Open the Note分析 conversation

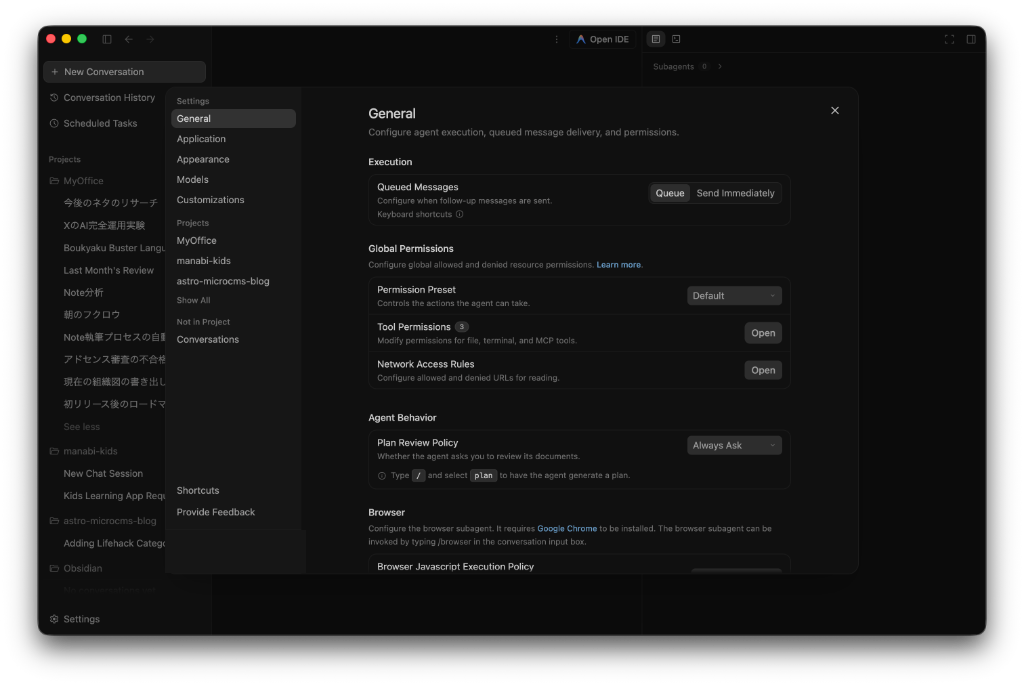(83, 293)
